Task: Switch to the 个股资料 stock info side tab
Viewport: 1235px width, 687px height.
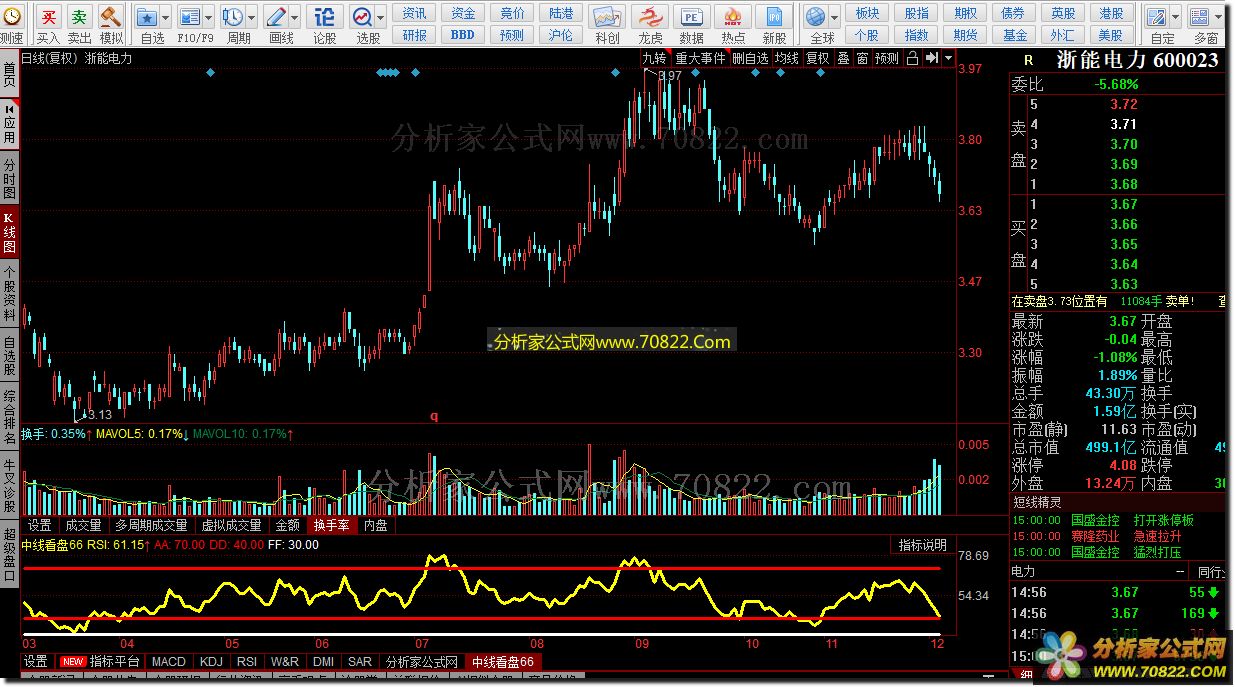Action: (x=9, y=292)
